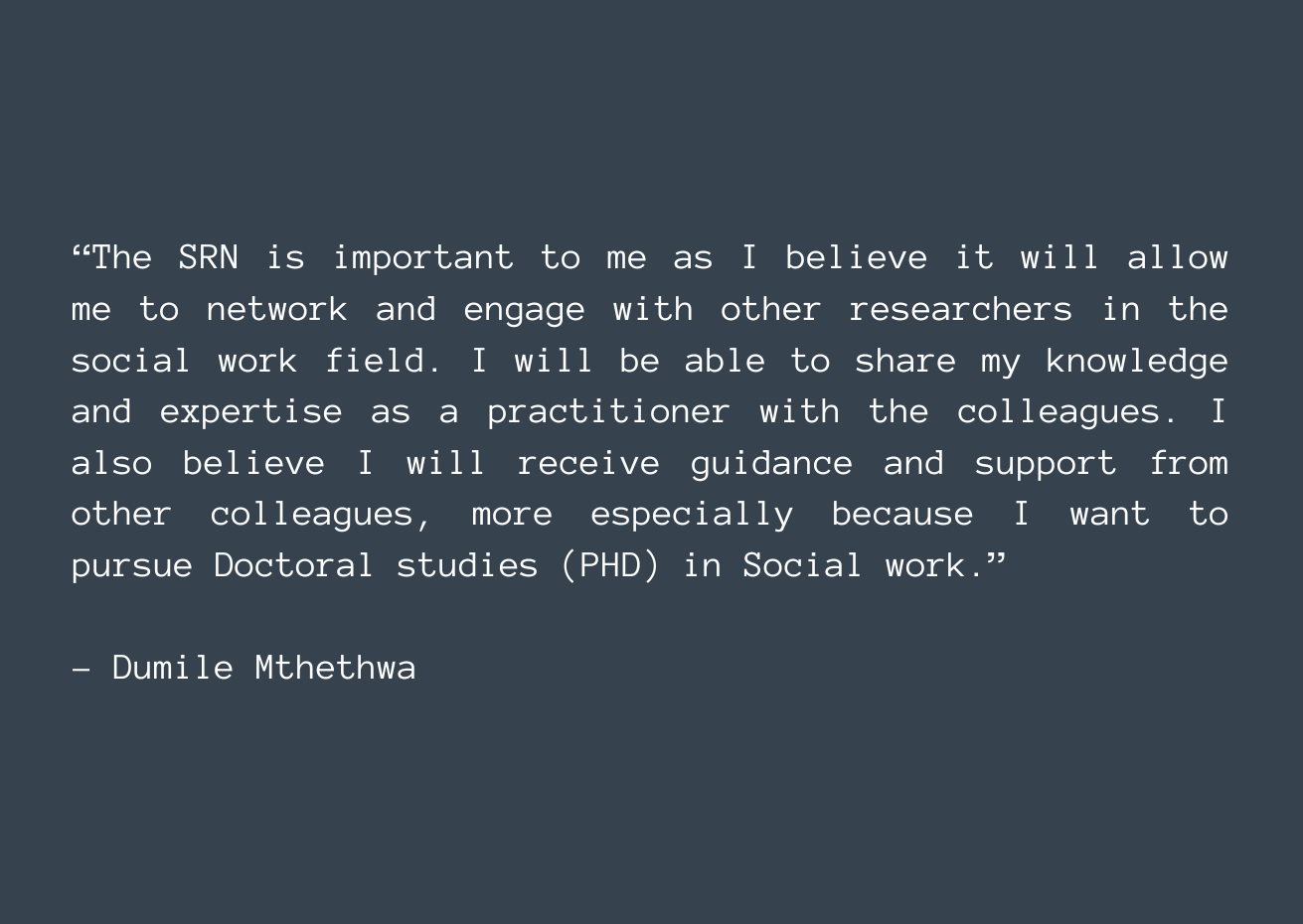Click the word "knowledge" ending the third line
This screenshot has height=924, width=1303.
point(1137,362)
